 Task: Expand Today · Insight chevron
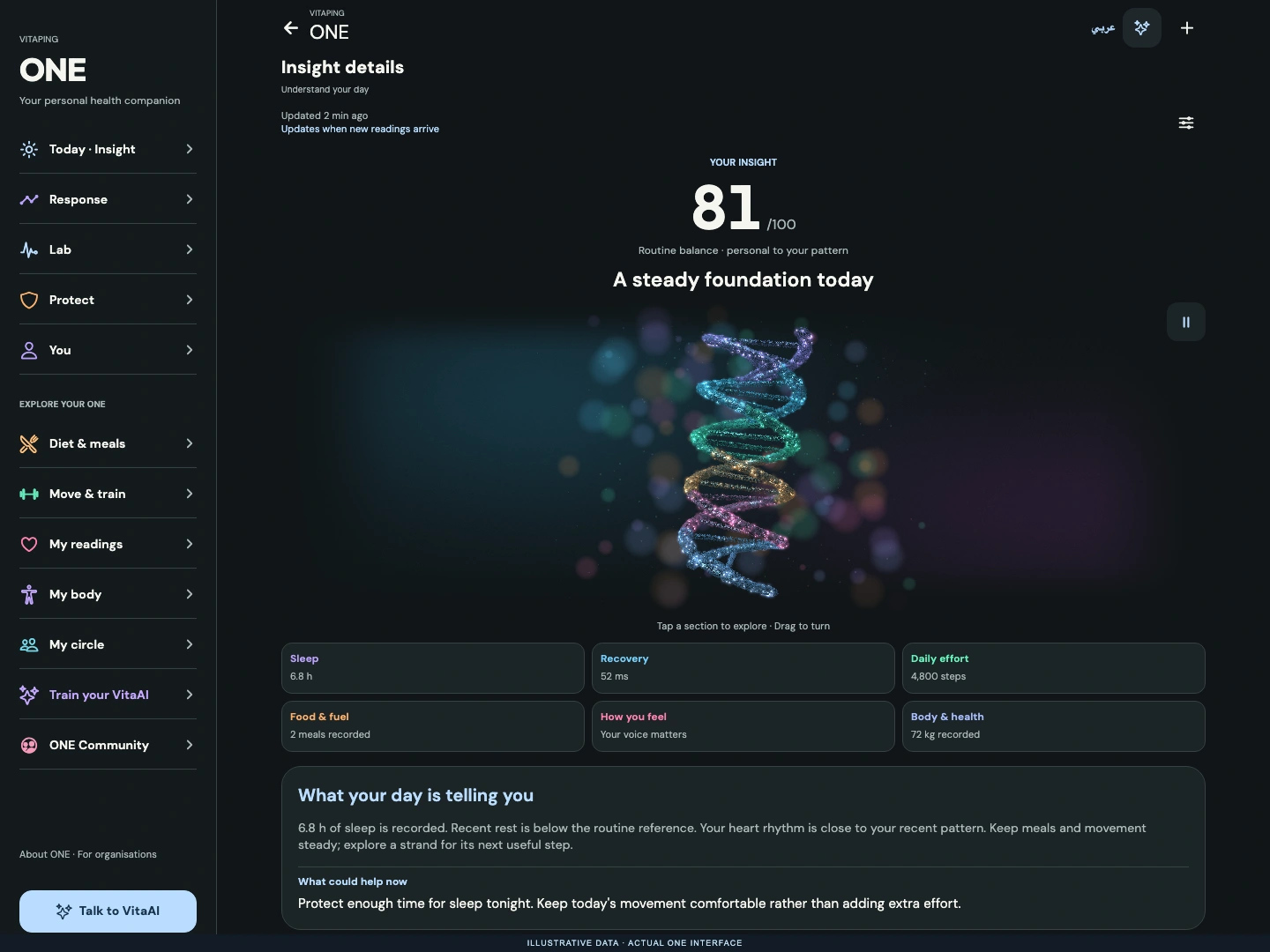189,149
